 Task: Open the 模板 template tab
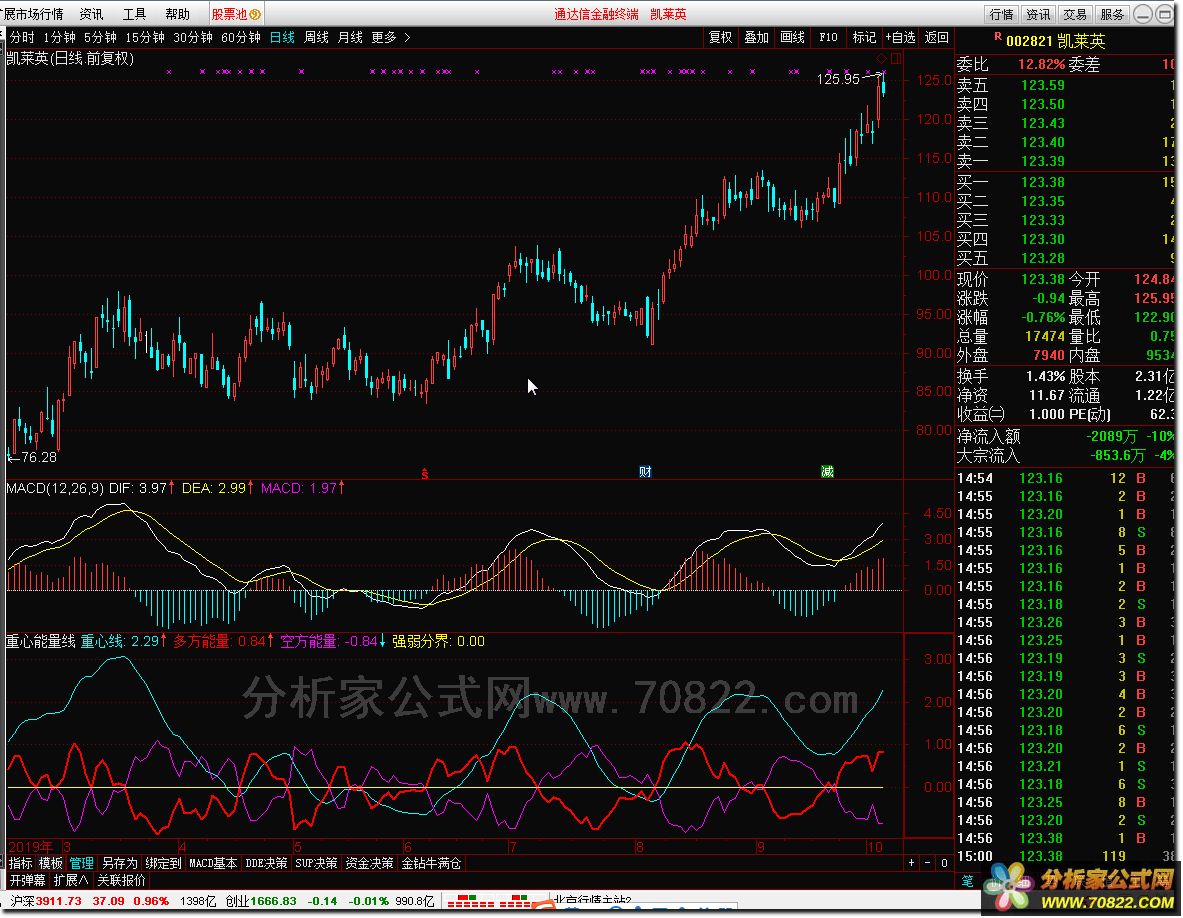pyautogui.click(x=51, y=863)
